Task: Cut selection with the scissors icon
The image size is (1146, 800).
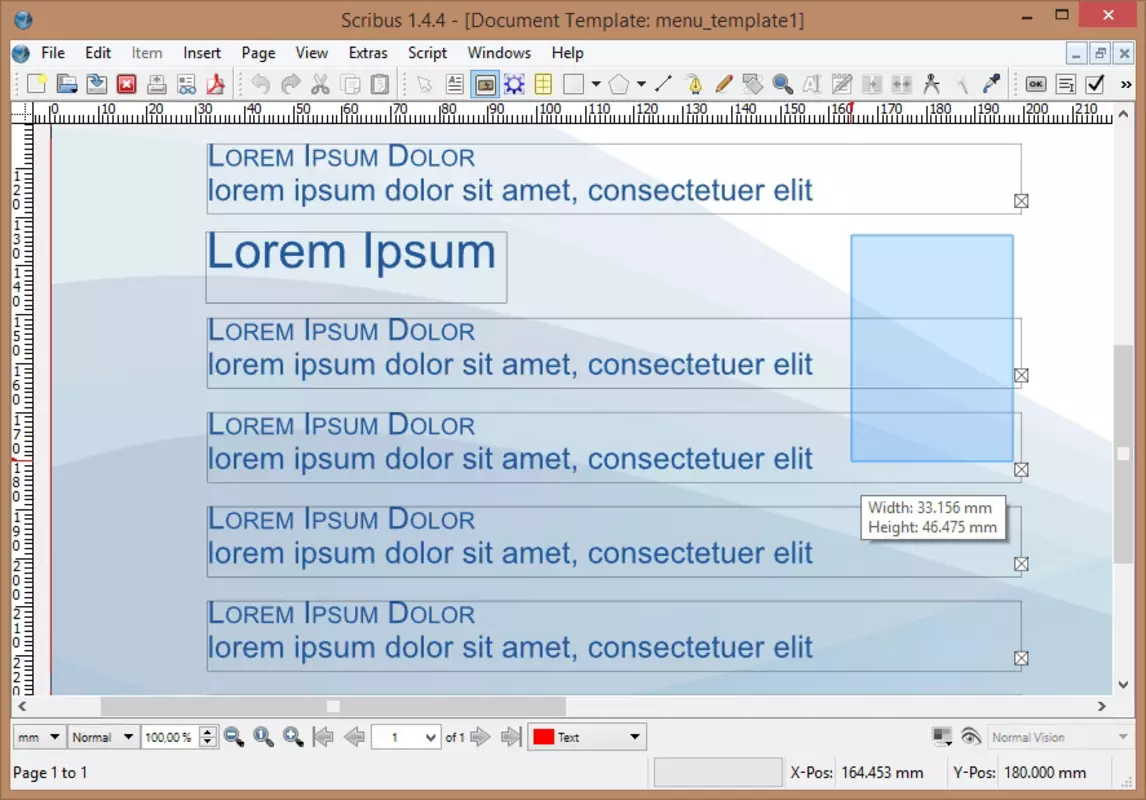Action: pyautogui.click(x=320, y=84)
